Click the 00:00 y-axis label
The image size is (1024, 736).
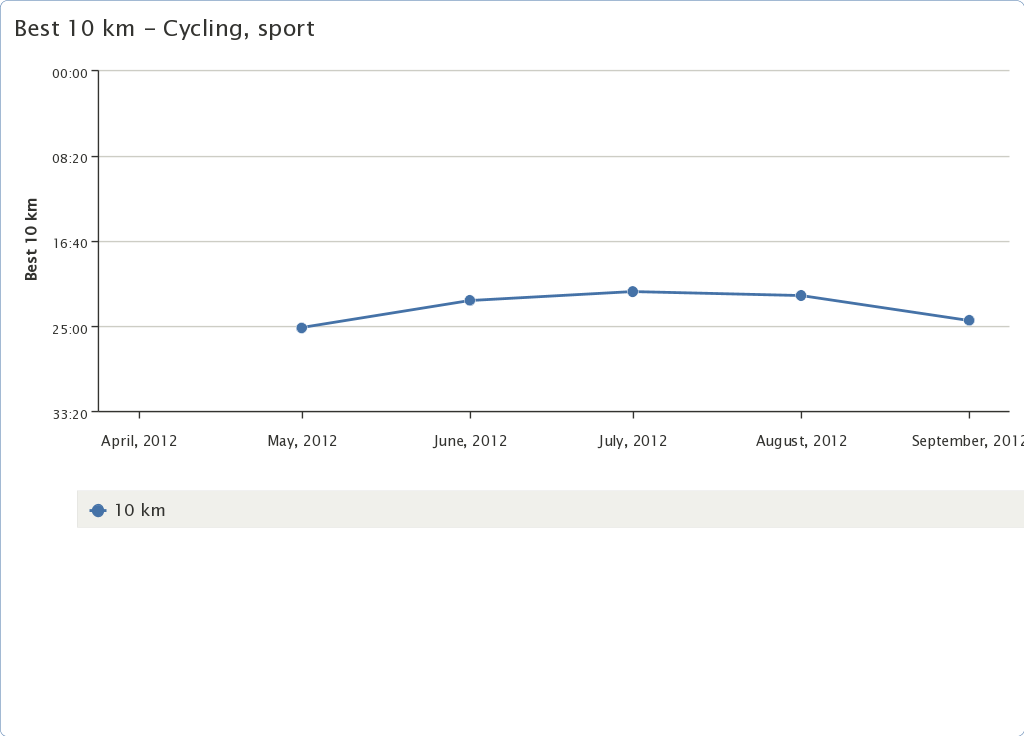(70, 73)
